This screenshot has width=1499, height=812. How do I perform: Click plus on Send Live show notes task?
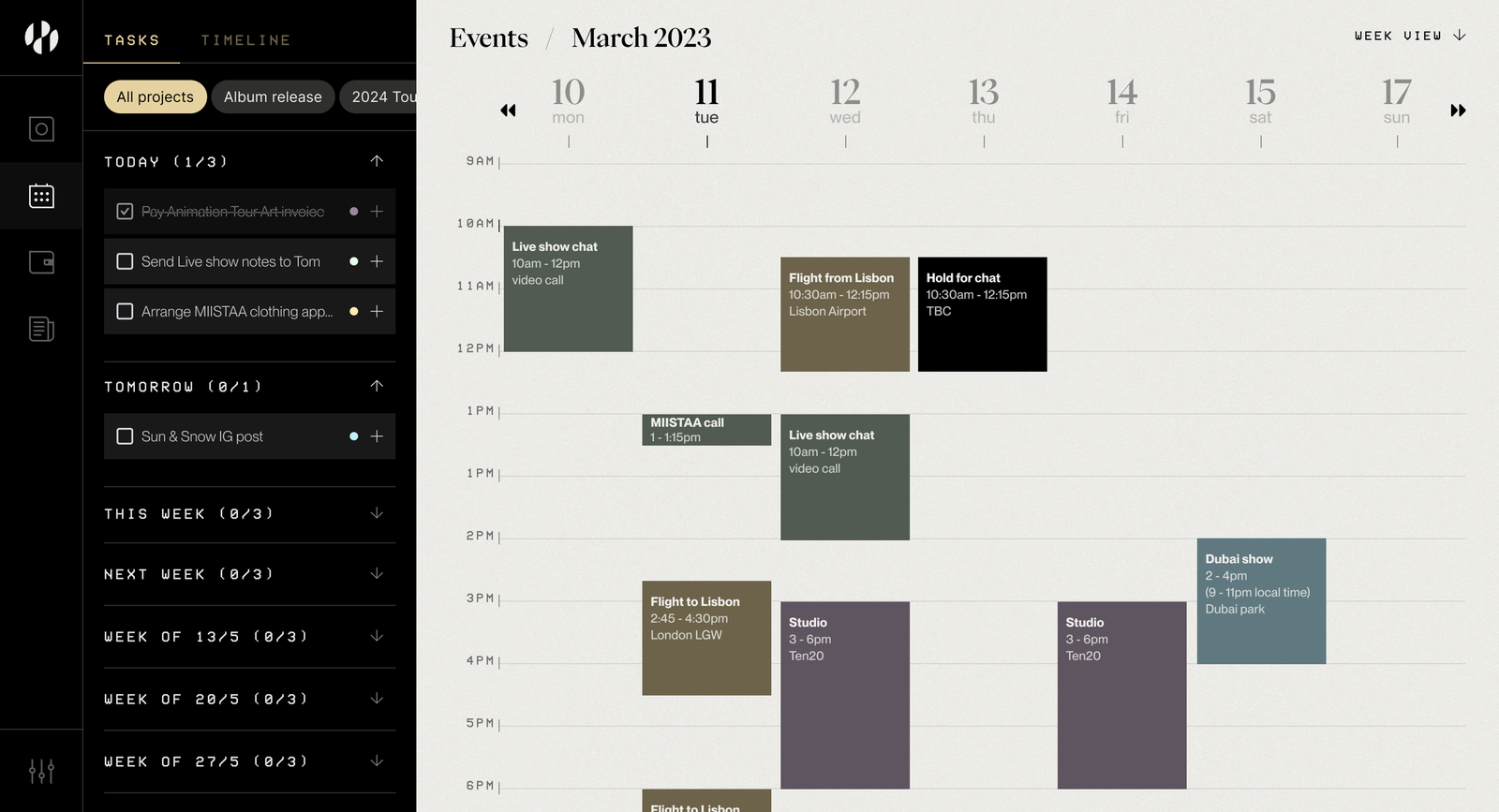click(x=377, y=261)
